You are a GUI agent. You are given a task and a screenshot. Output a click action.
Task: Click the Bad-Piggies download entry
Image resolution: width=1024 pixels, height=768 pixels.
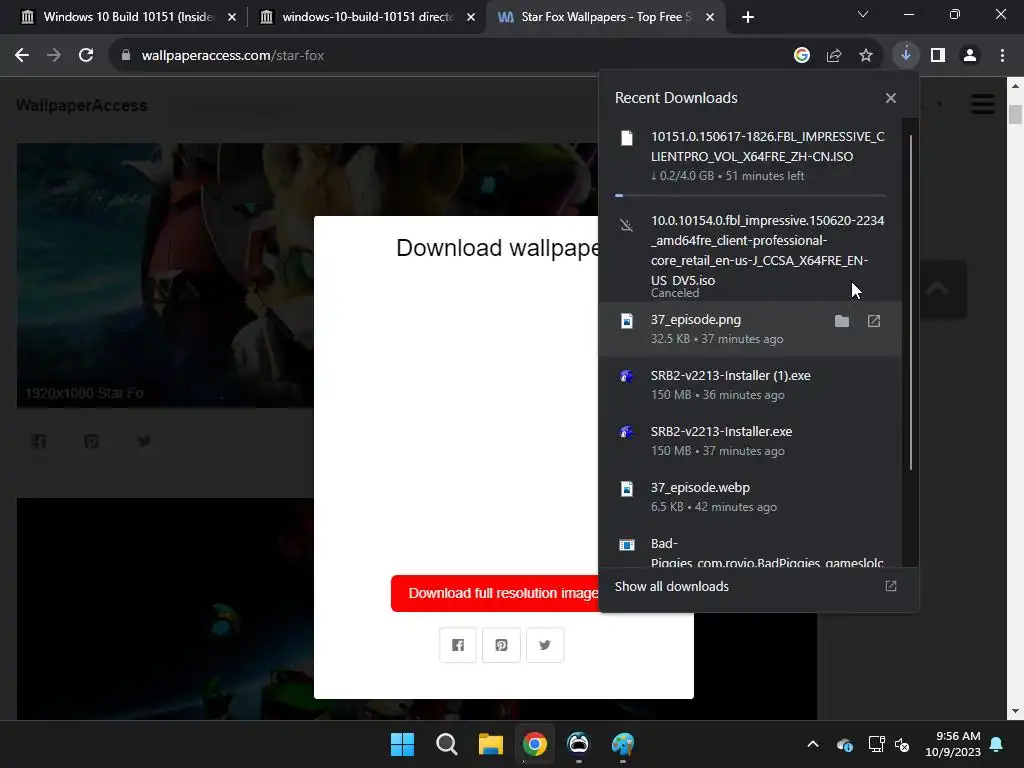coord(750,549)
